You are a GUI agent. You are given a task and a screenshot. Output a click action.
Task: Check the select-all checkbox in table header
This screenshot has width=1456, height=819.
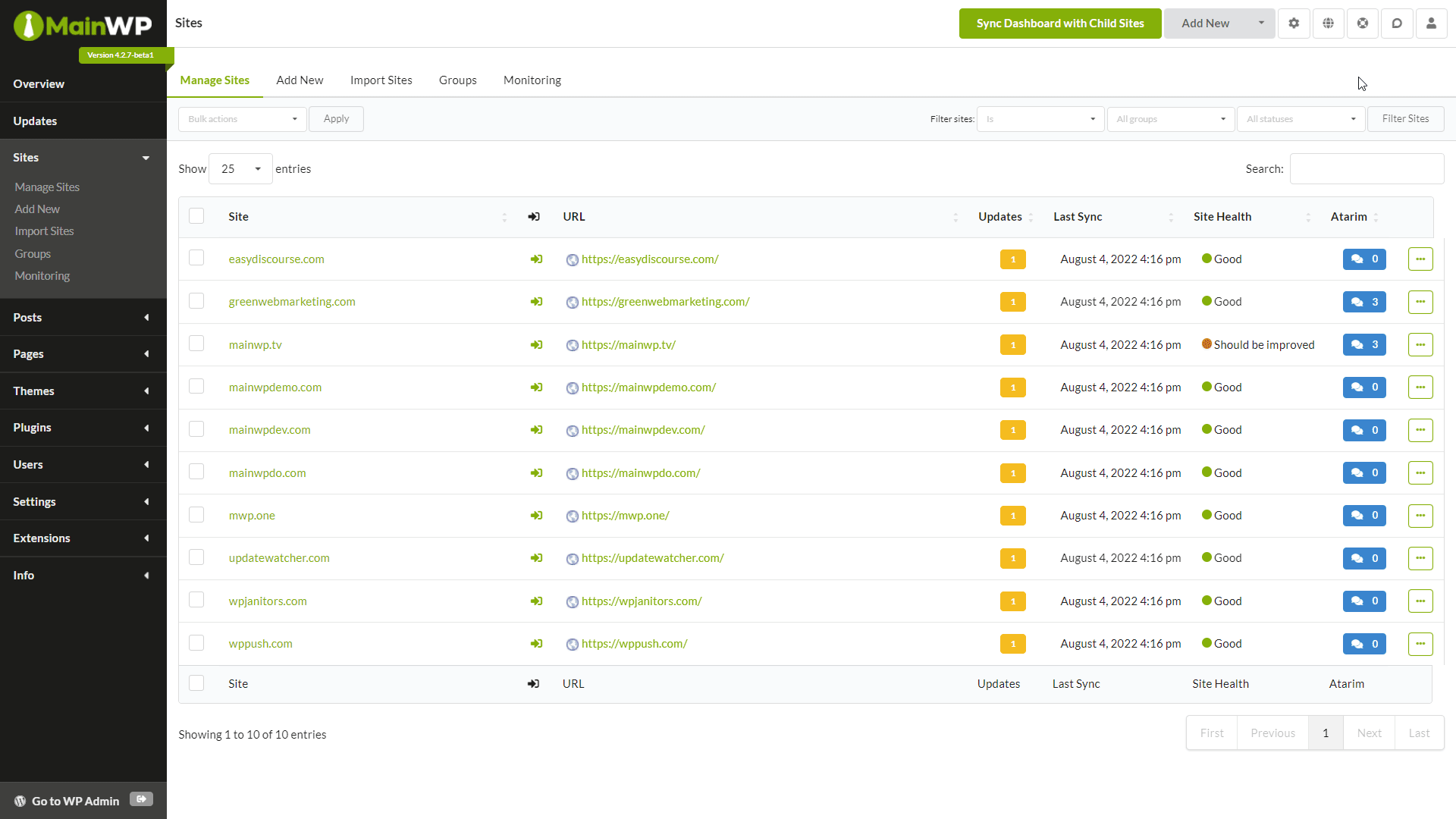point(196,215)
